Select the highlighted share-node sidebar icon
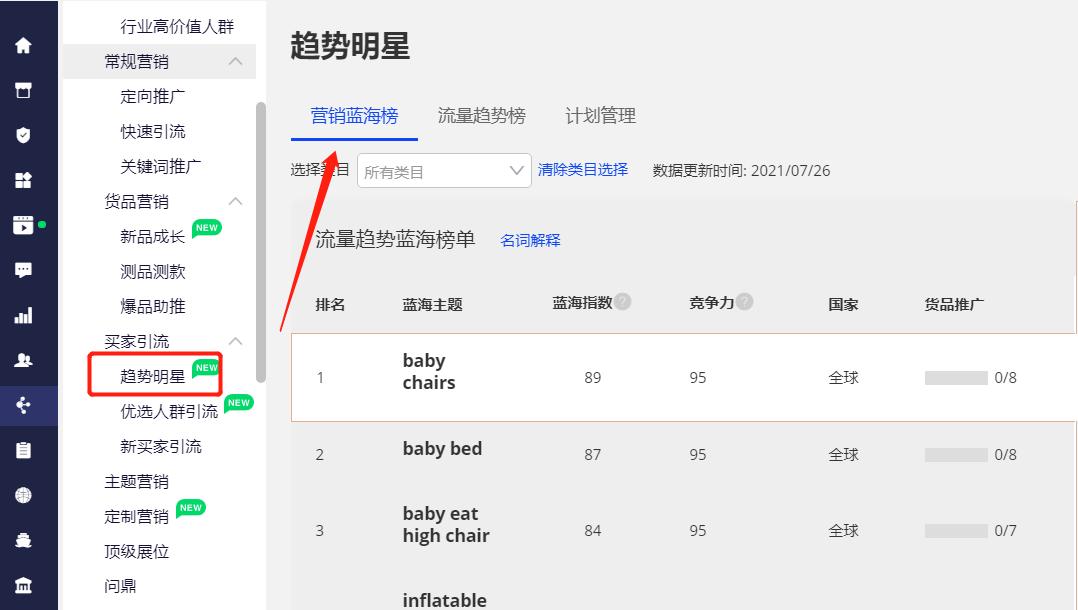The height and width of the screenshot is (610, 1078). tap(22, 405)
